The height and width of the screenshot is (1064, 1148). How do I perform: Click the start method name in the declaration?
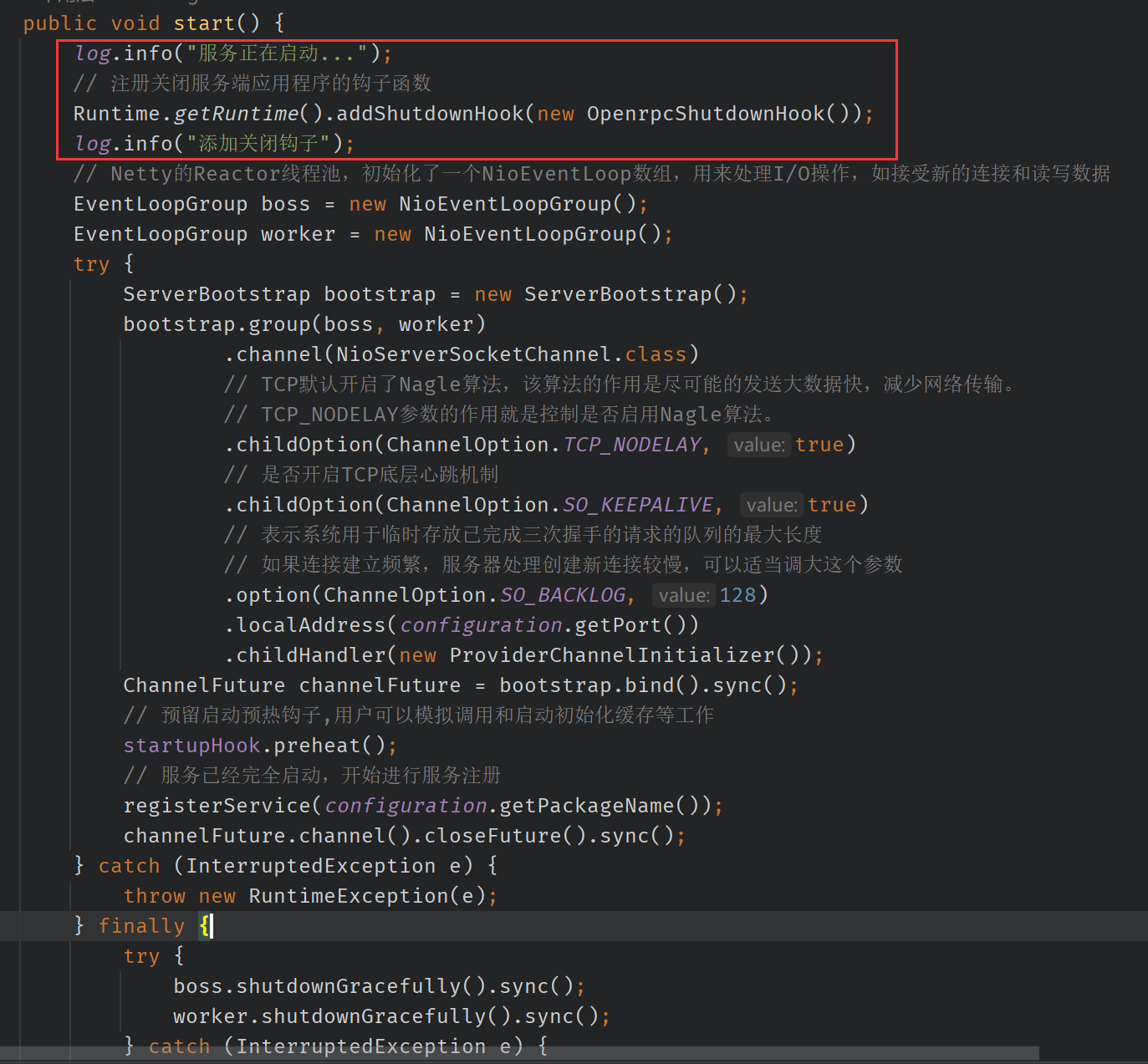pyautogui.click(x=204, y=23)
